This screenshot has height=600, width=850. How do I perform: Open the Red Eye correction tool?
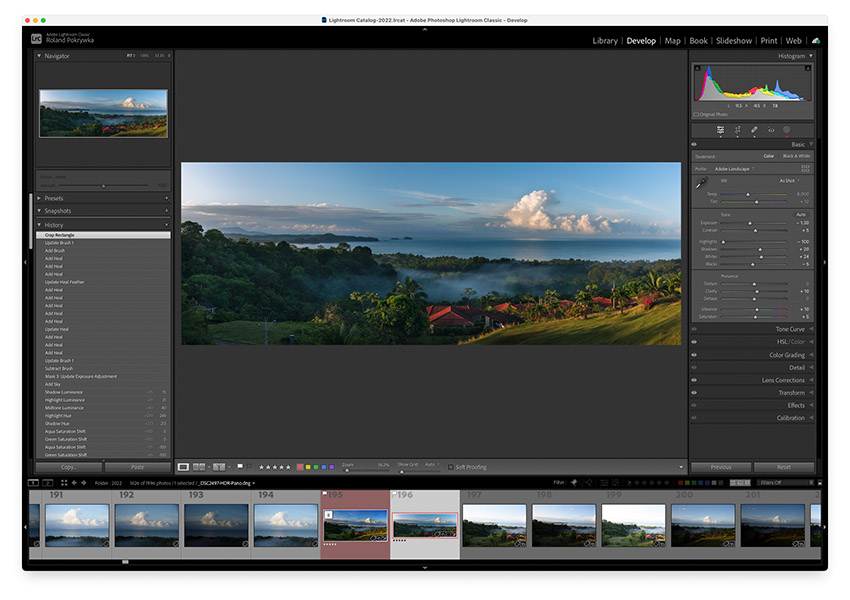click(x=771, y=130)
